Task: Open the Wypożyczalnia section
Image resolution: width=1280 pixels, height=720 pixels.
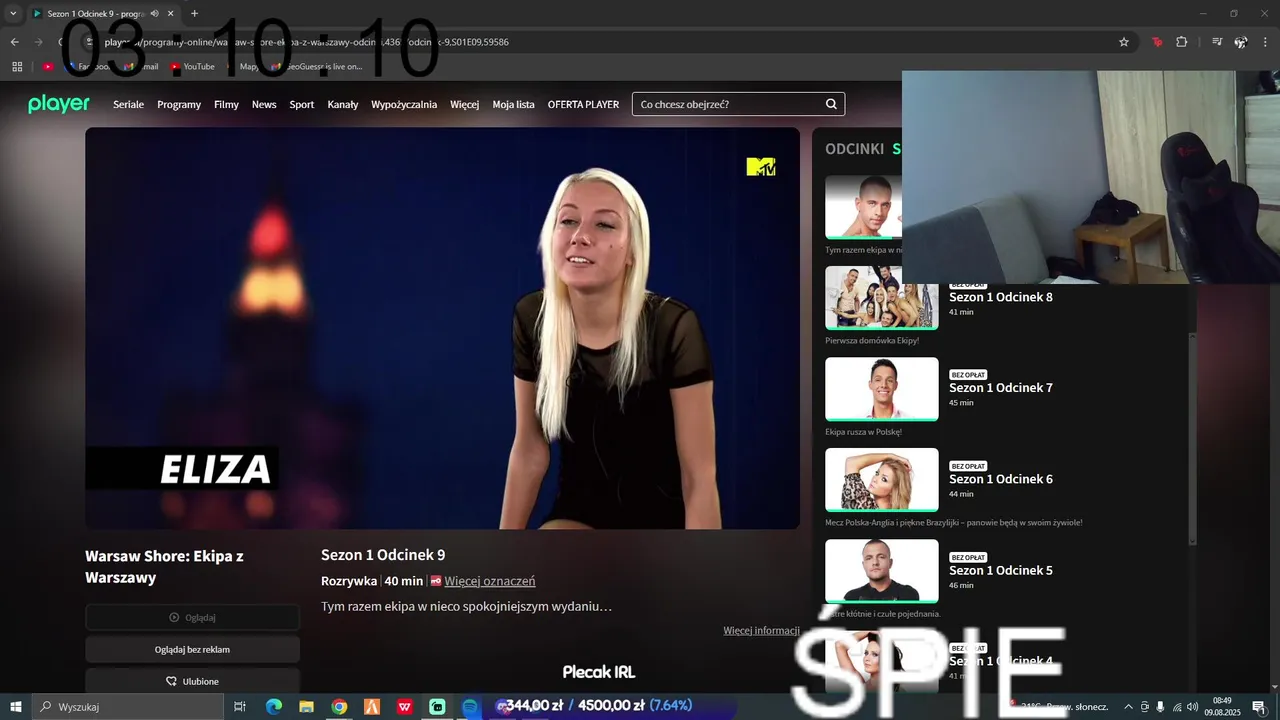Action: 404,104
